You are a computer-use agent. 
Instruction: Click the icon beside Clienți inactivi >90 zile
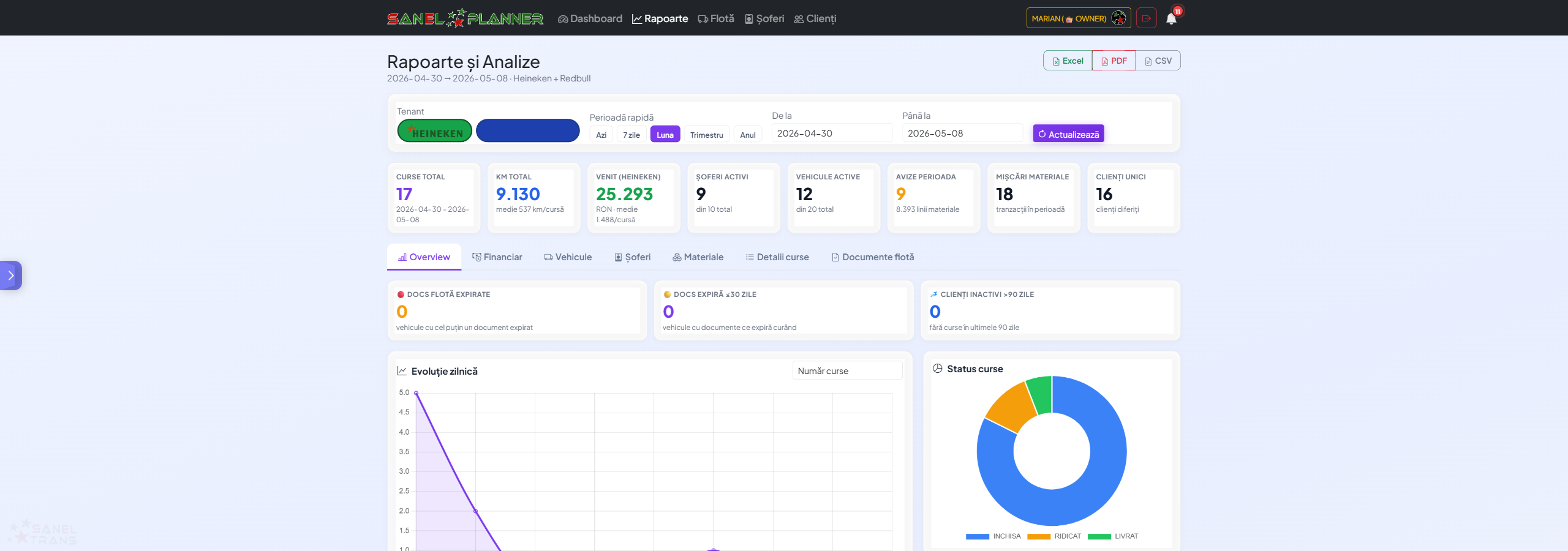coord(933,294)
